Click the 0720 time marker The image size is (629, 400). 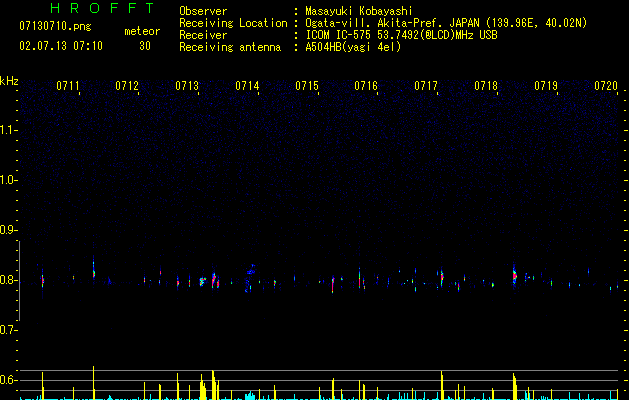[x=606, y=86]
